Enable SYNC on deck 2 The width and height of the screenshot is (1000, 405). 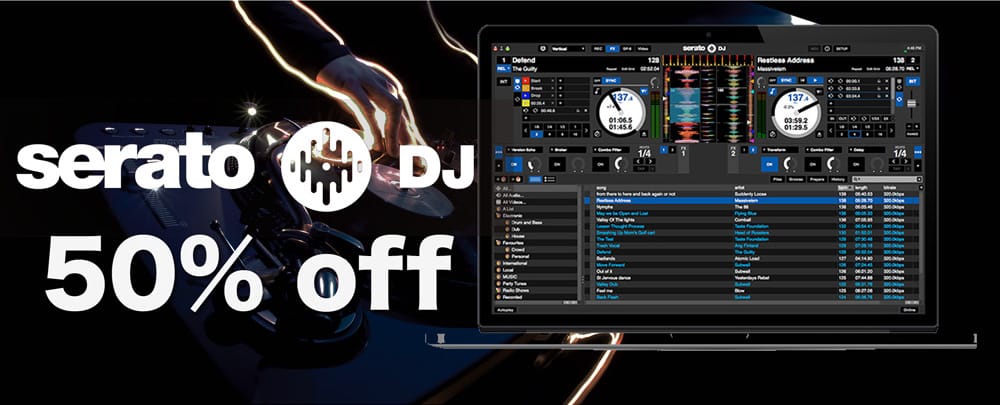pos(786,80)
